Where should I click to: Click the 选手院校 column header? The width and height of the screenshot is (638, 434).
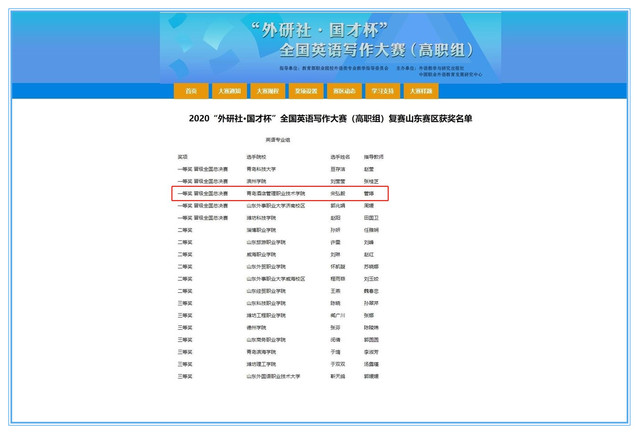(258, 157)
